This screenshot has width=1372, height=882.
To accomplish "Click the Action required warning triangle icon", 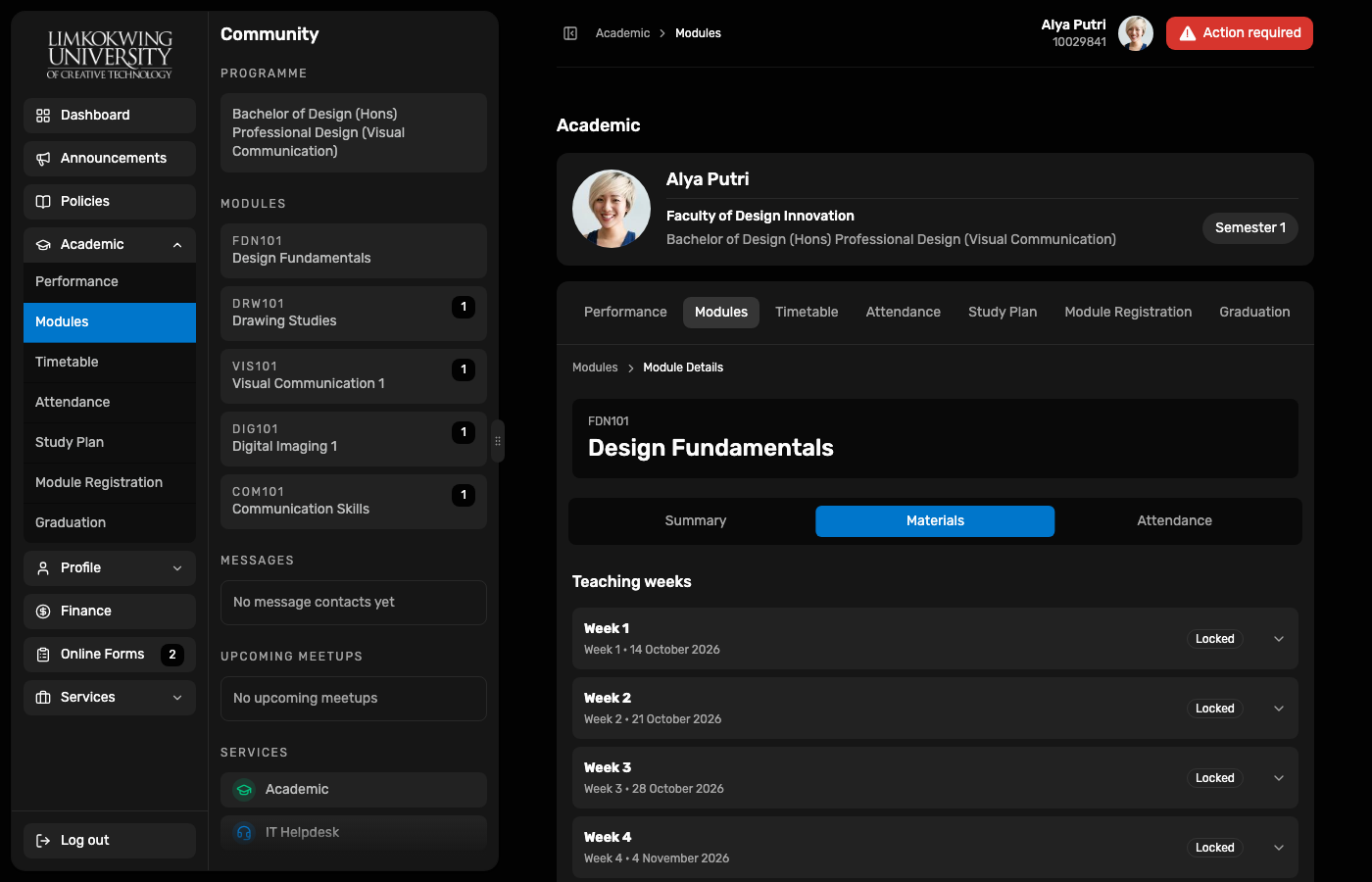I will [x=1188, y=33].
